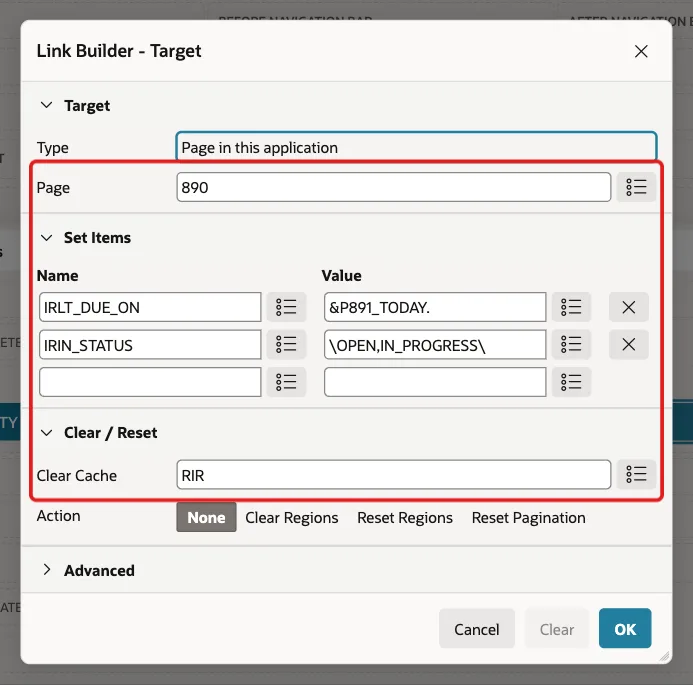The image size is (693, 685).
Task: Open item picker beside IRLT_DUE_ON name
Action: [x=286, y=307]
